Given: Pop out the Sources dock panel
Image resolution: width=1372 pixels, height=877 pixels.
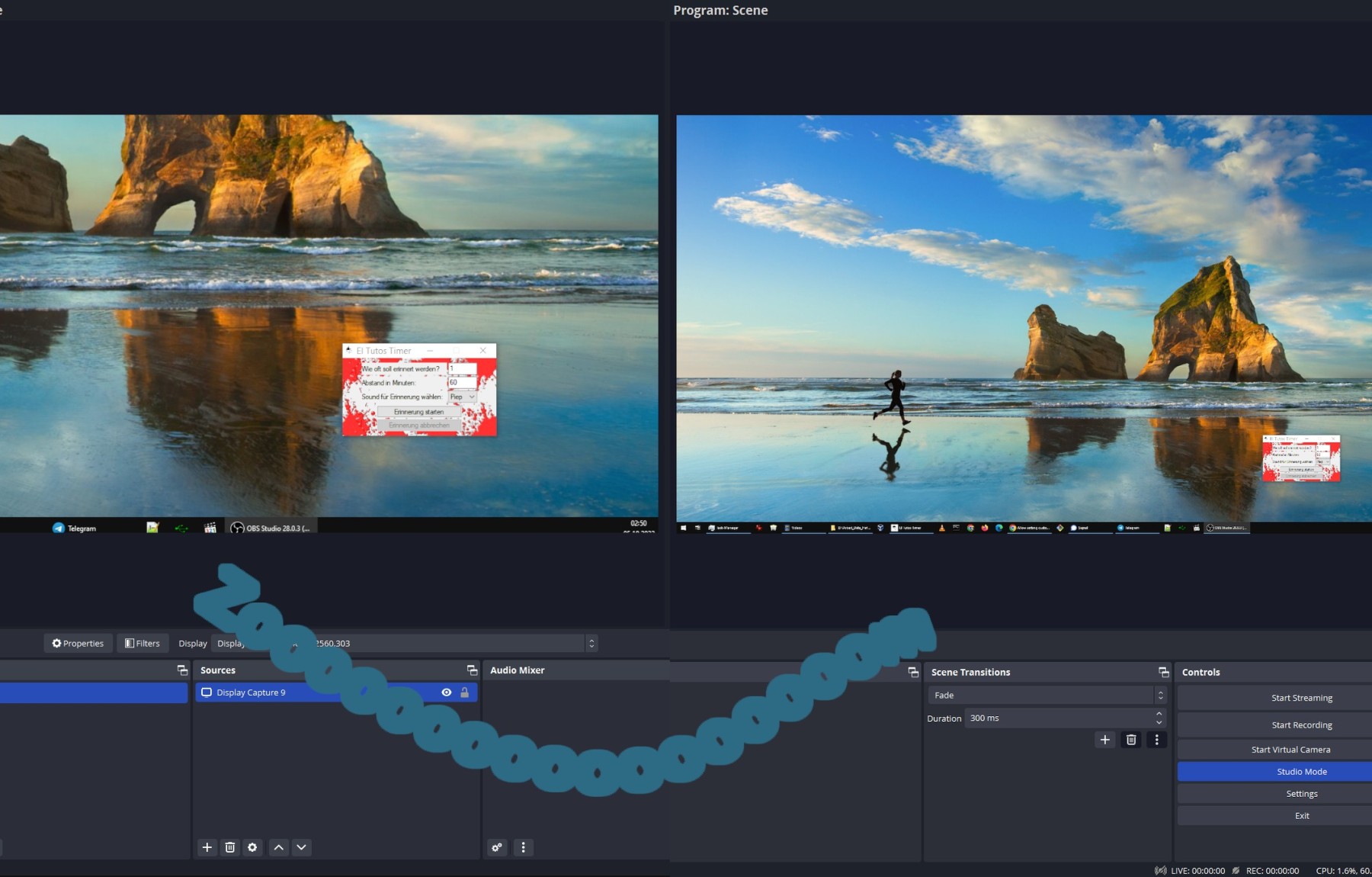Looking at the screenshot, I should pyautogui.click(x=472, y=670).
